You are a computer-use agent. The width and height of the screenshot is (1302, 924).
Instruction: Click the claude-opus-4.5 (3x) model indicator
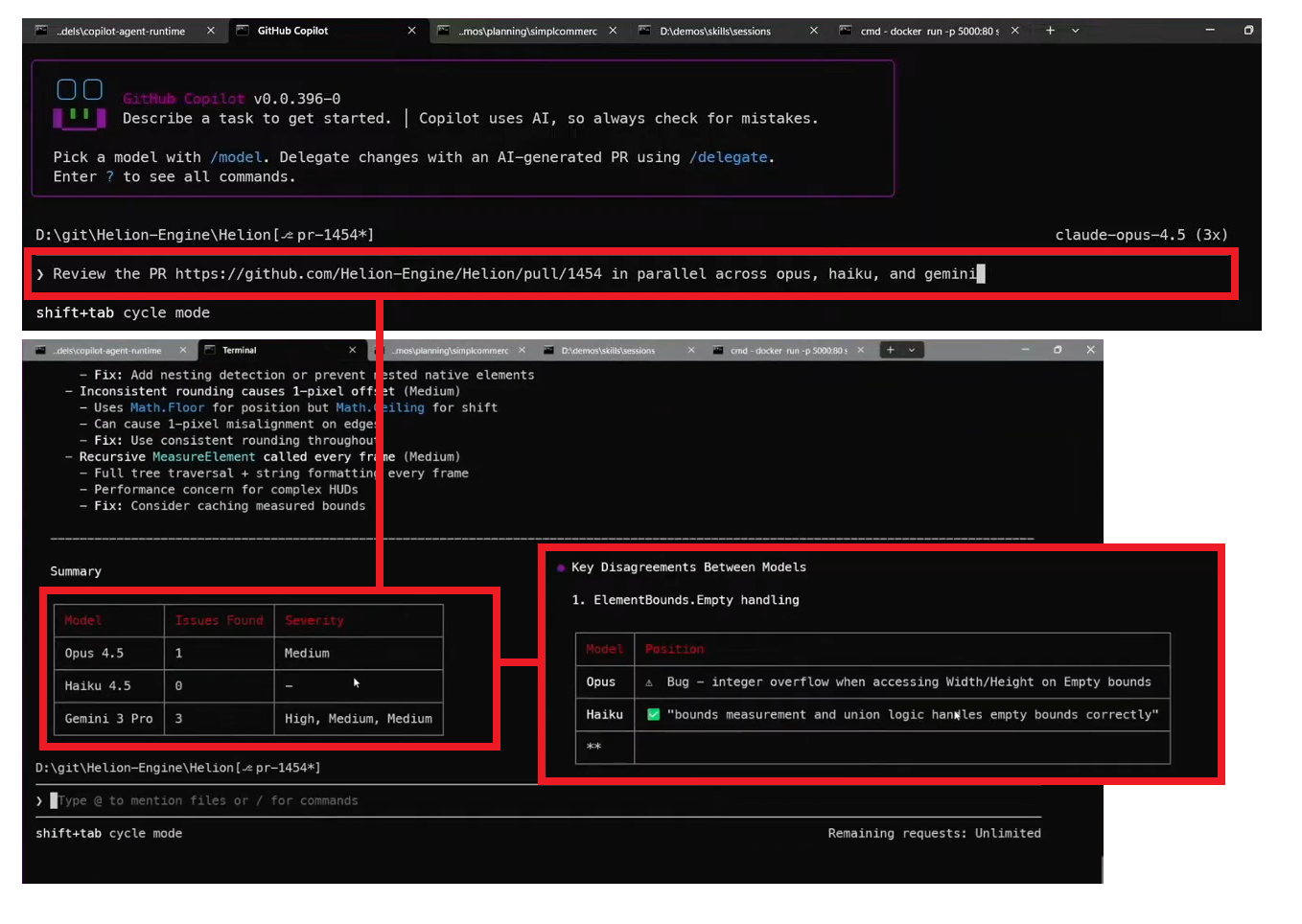click(1141, 235)
